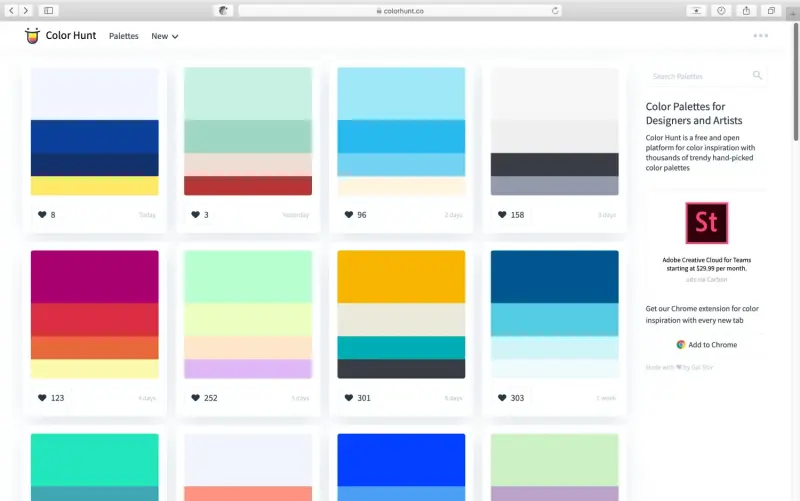This screenshot has height=501, width=800.
Task: Select pale yellow stripe in 252-likes palette
Action: (x=248, y=320)
